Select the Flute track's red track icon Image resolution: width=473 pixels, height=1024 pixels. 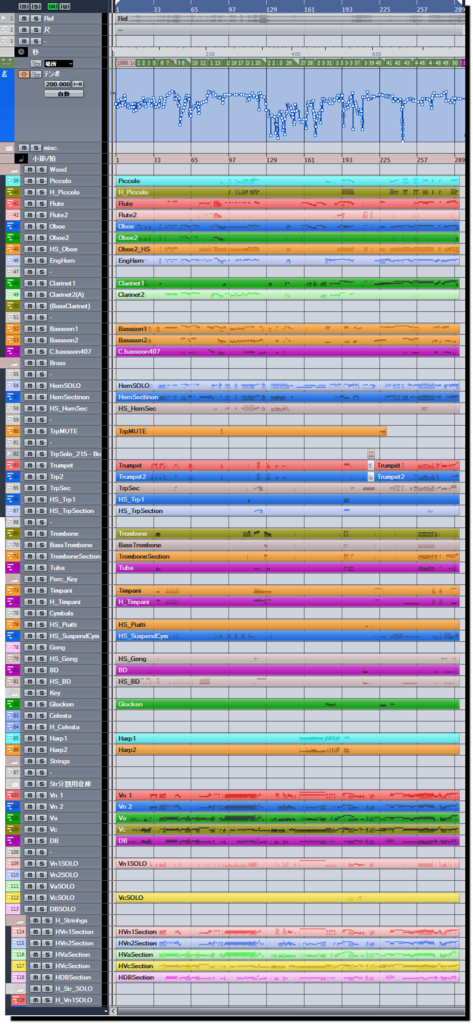(12, 203)
